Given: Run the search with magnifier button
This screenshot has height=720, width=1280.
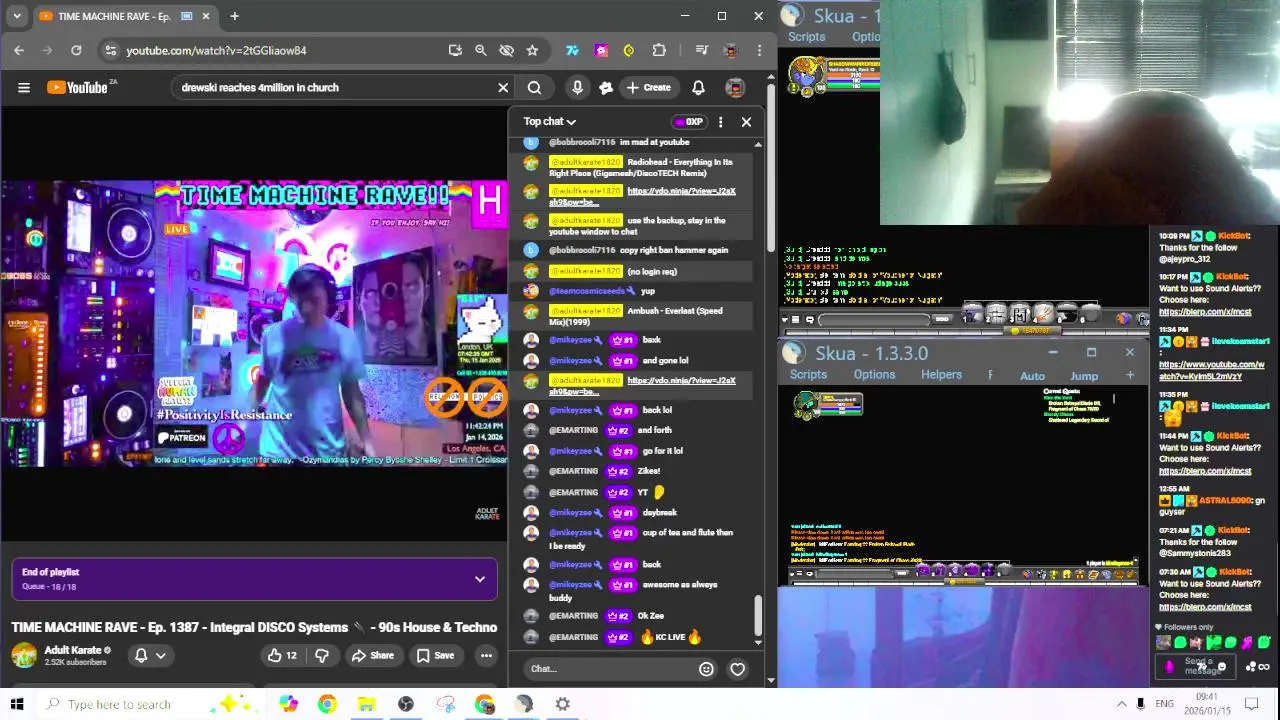Looking at the screenshot, I should (534, 87).
